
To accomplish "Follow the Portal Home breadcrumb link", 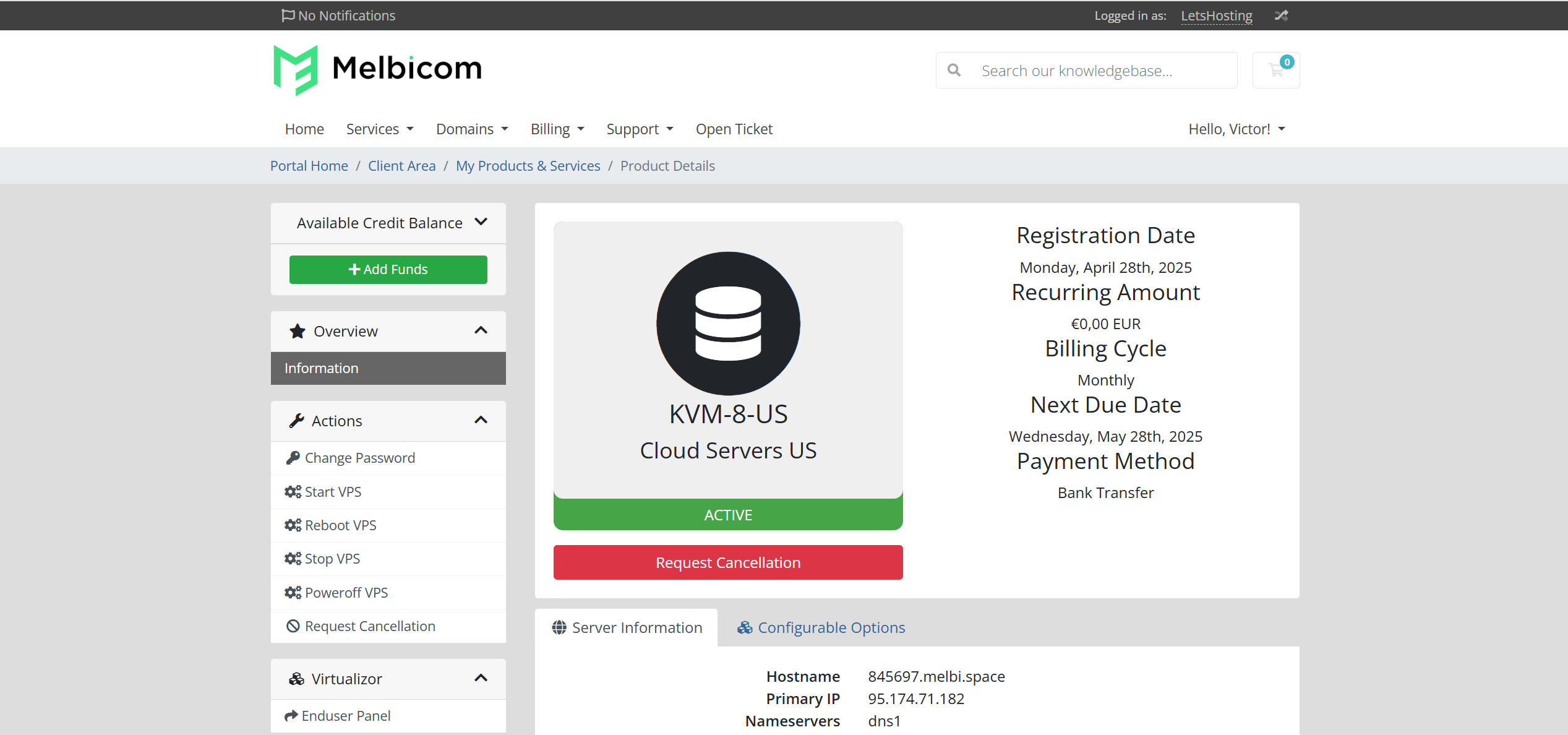I will point(309,166).
